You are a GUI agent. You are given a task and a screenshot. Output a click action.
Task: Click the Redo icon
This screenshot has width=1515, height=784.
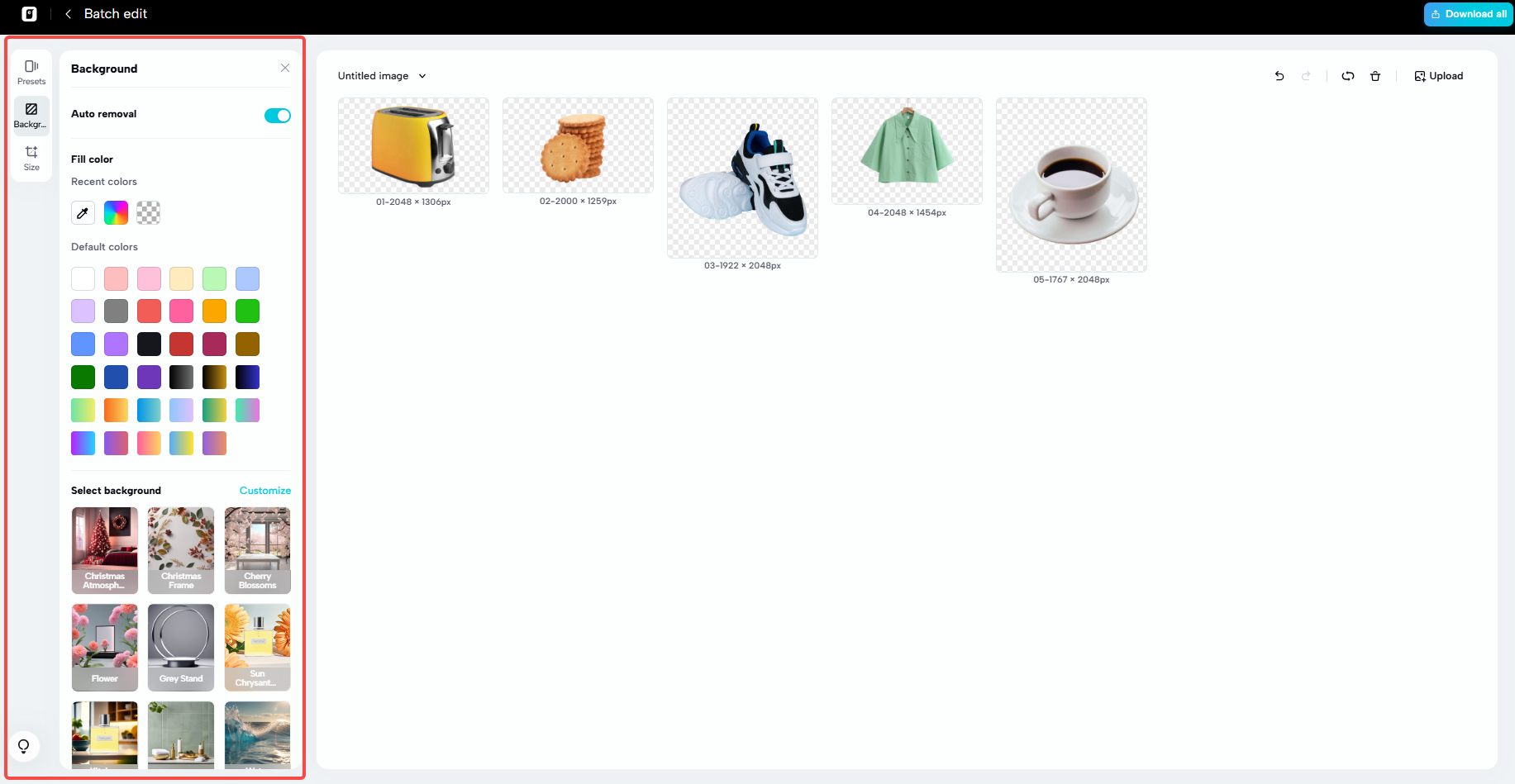(x=1307, y=75)
